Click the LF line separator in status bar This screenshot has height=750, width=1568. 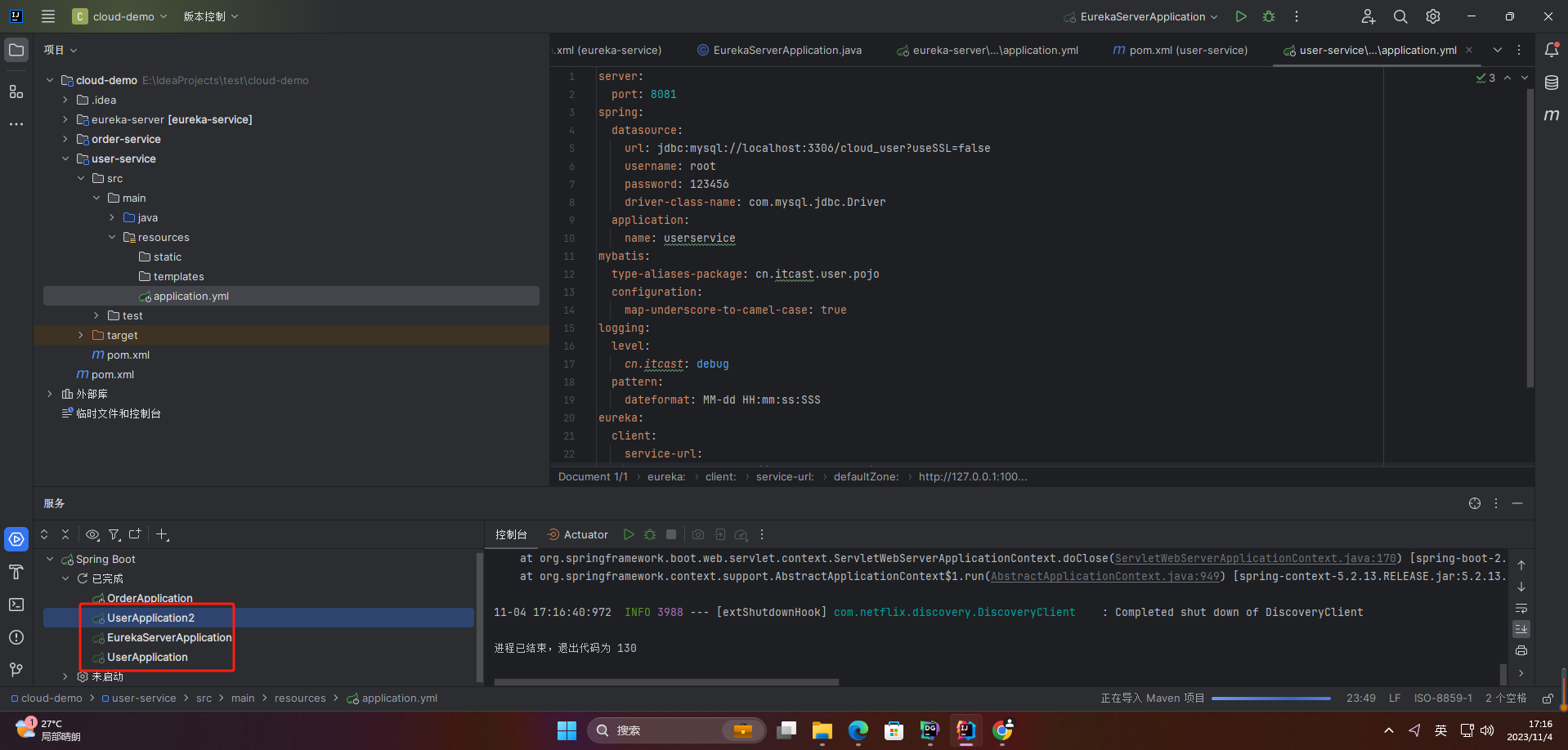coord(1395,699)
